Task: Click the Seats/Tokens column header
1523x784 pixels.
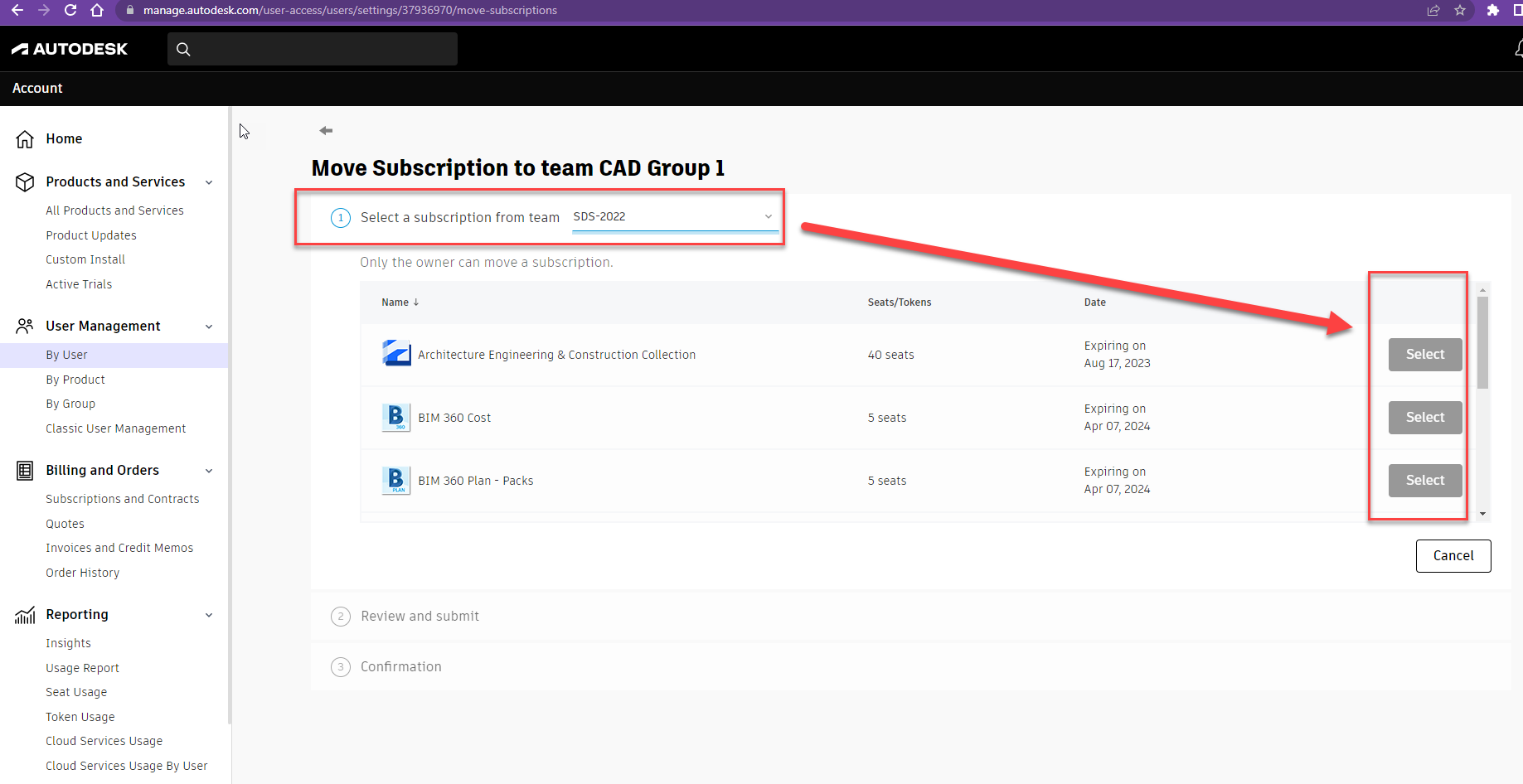Action: point(900,302)
